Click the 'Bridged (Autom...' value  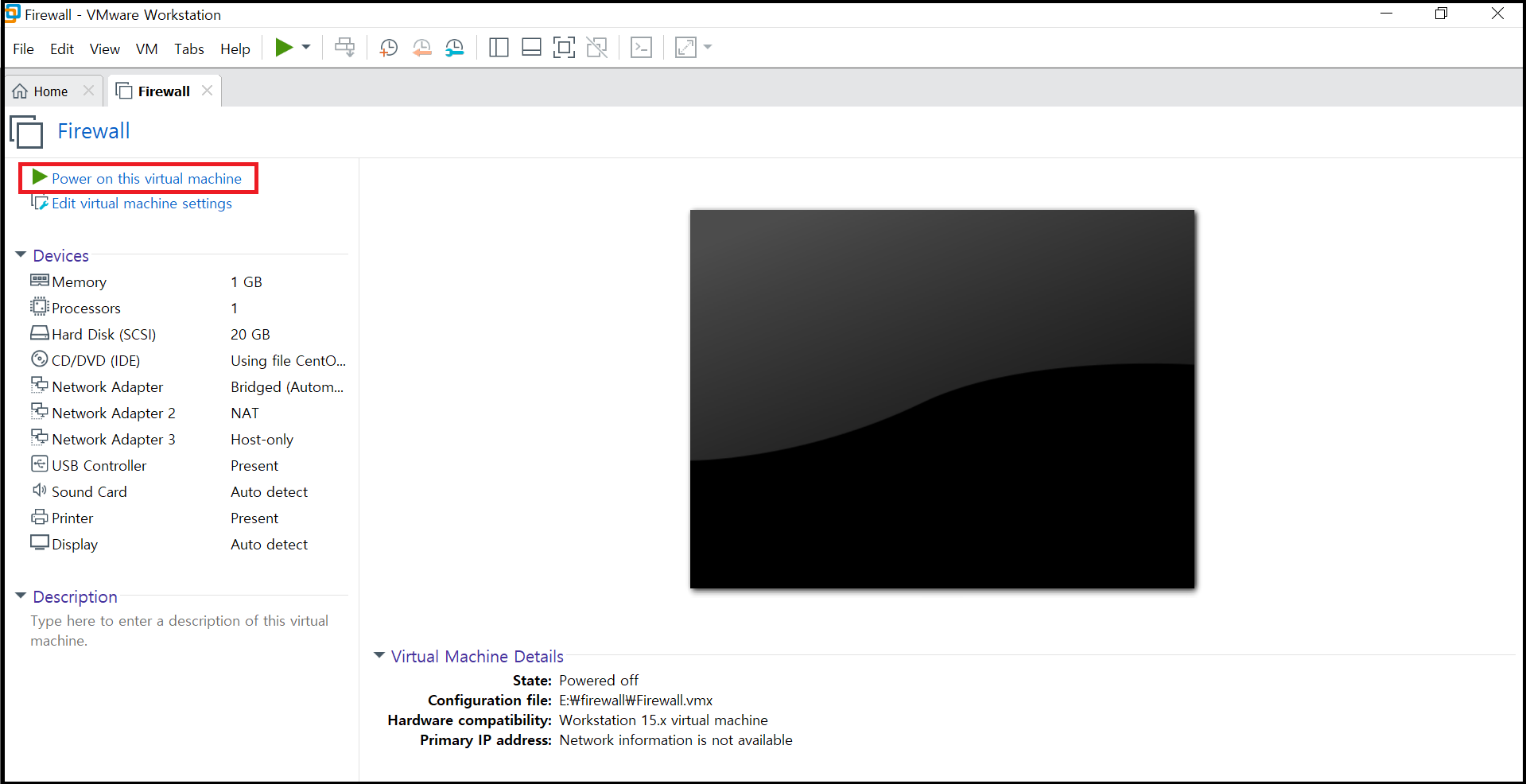click(x=287, y=387)
